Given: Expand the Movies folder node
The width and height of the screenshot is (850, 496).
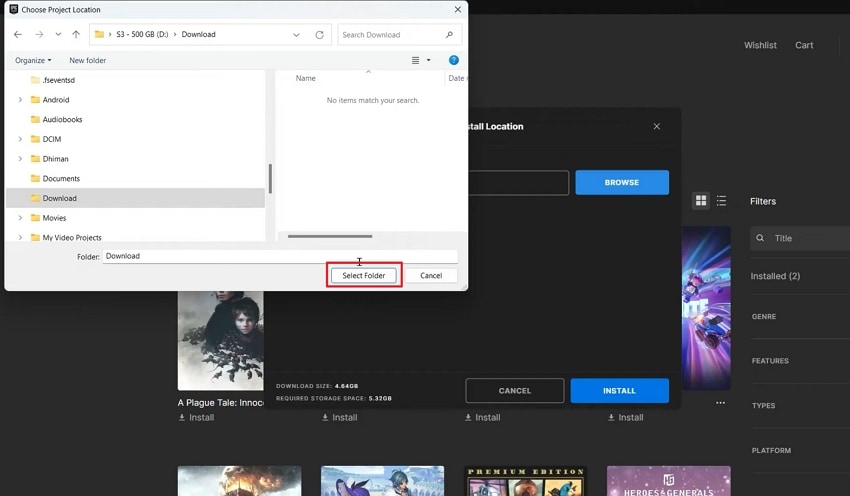Looking at the screenshot, I should [x=20, y=218].
